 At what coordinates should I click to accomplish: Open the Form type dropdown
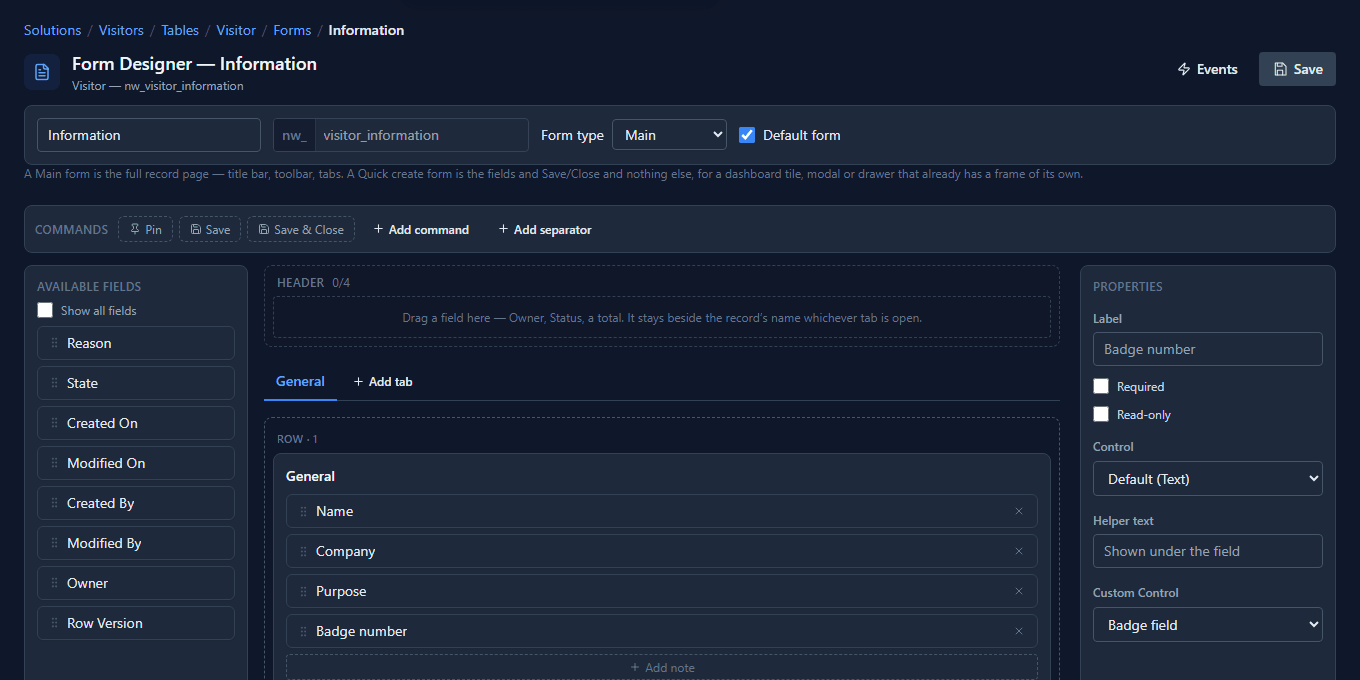click(669, 135)
